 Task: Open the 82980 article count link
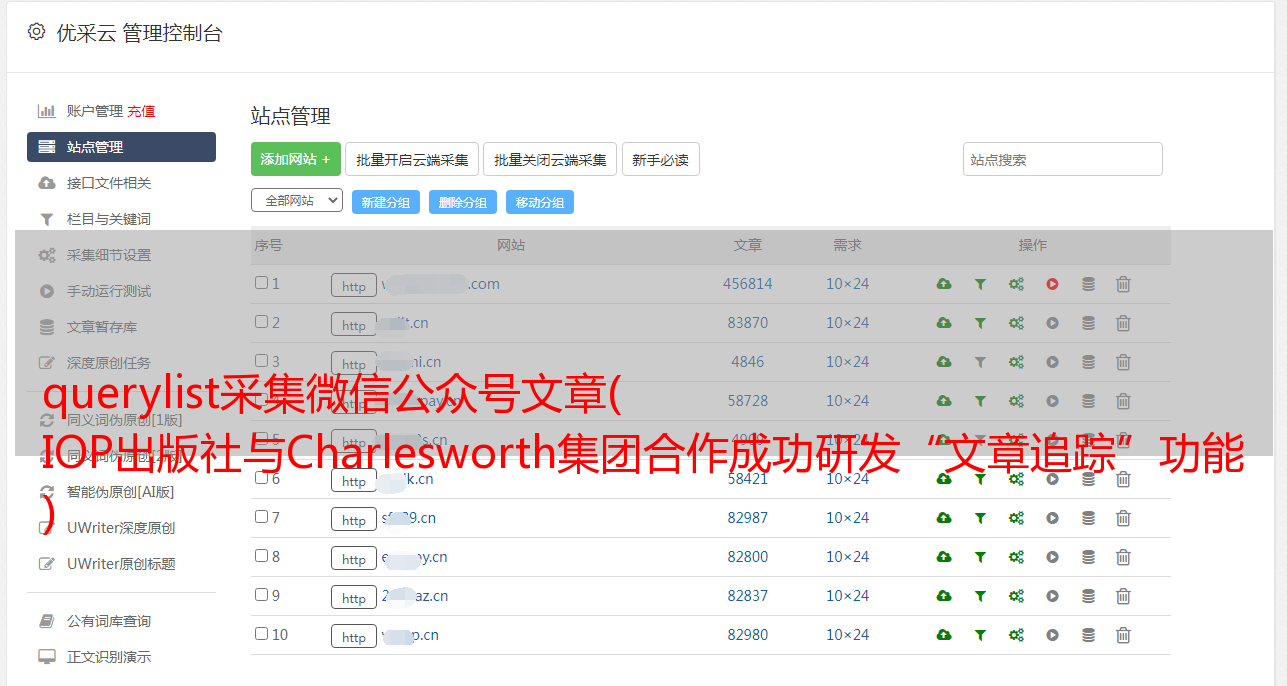click(748, 635)
